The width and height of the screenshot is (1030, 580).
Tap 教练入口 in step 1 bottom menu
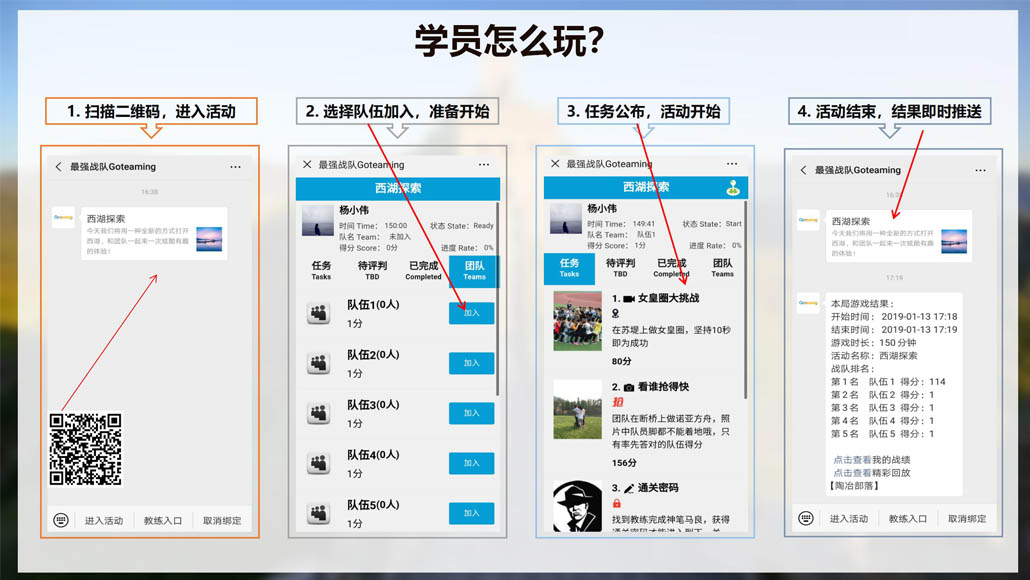(x=162, y=520)
